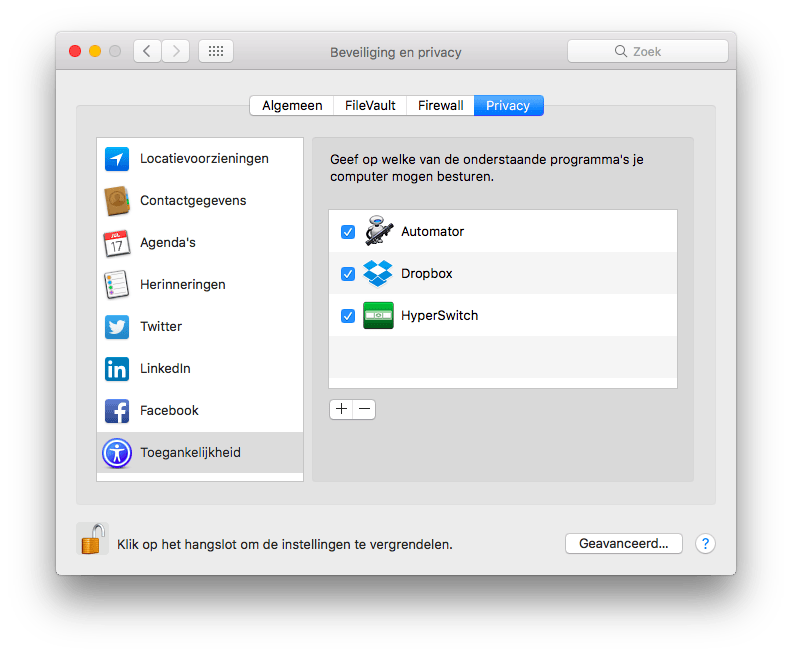Click the Agenda's calendar icon
The image size is (792, 655).
point(117,243)
